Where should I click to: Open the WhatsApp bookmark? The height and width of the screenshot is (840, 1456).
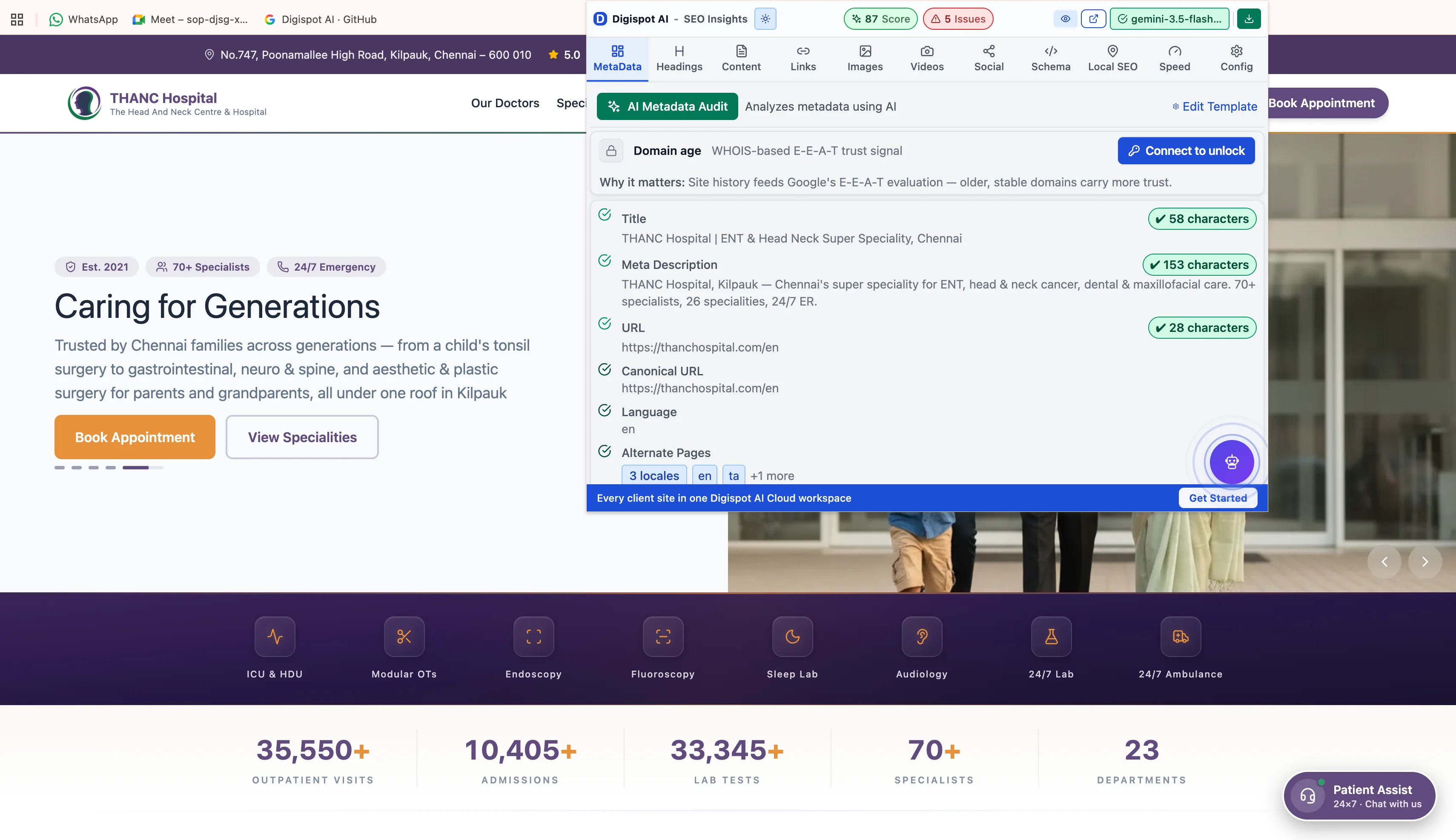pyautogui.click(x=84, y=19)
